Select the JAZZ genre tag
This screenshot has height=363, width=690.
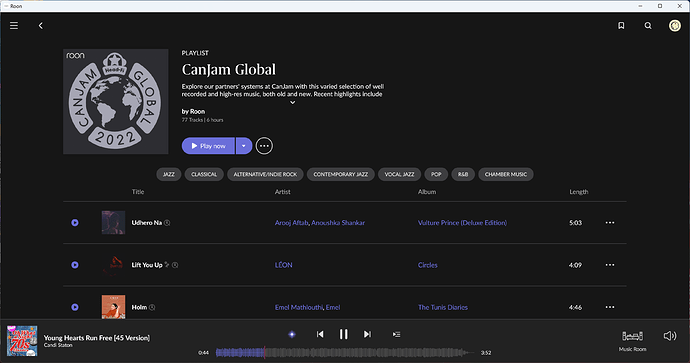point(169,174)
